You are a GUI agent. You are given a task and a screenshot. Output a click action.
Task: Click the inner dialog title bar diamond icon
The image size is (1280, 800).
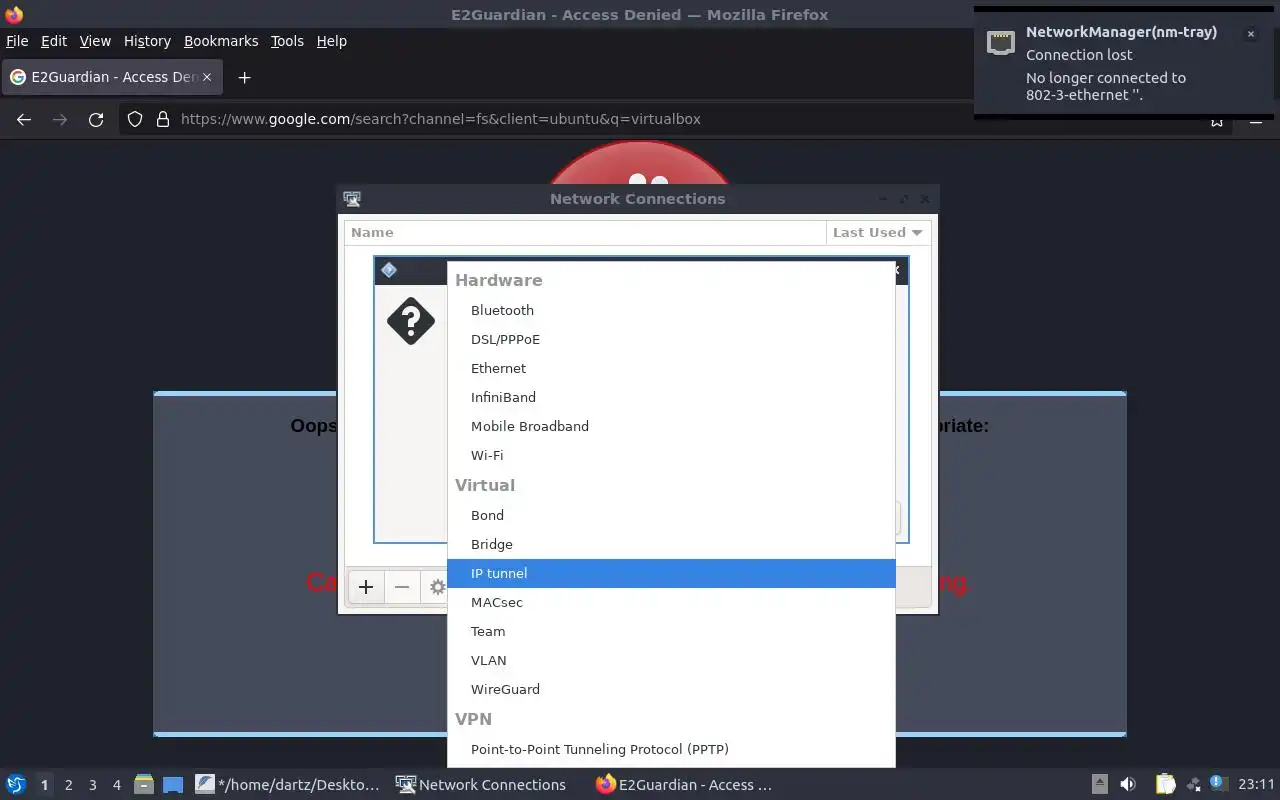tap(389, 270)
